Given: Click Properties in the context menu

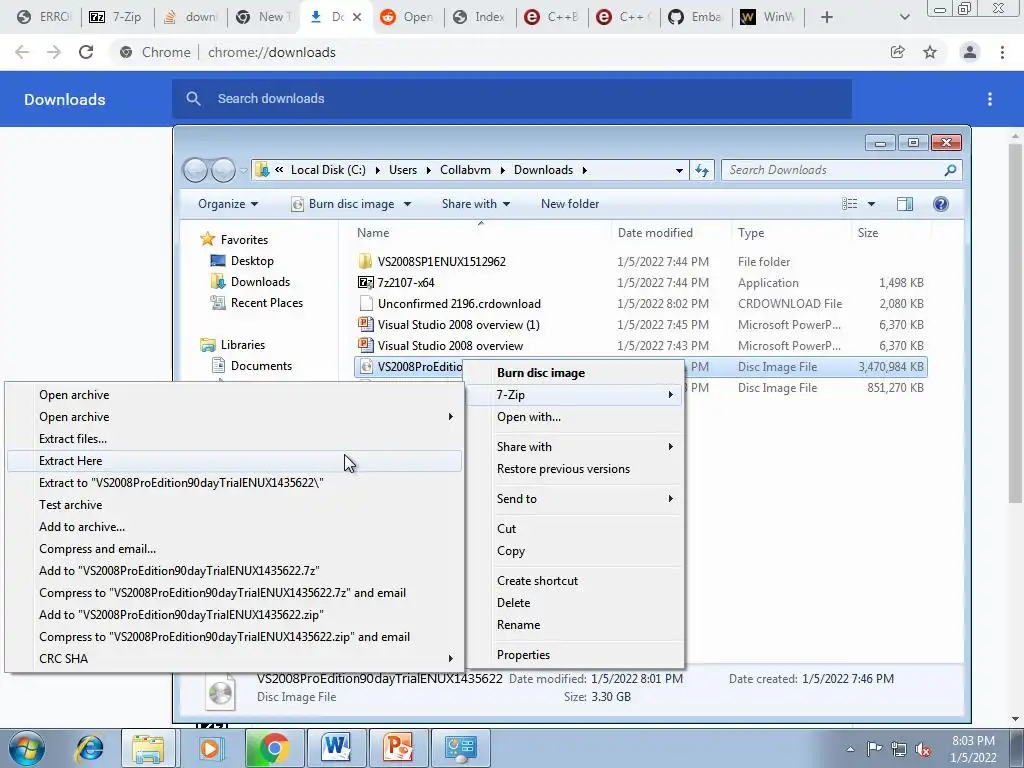Looking at the screenshot, I should [x=575, y=655].
